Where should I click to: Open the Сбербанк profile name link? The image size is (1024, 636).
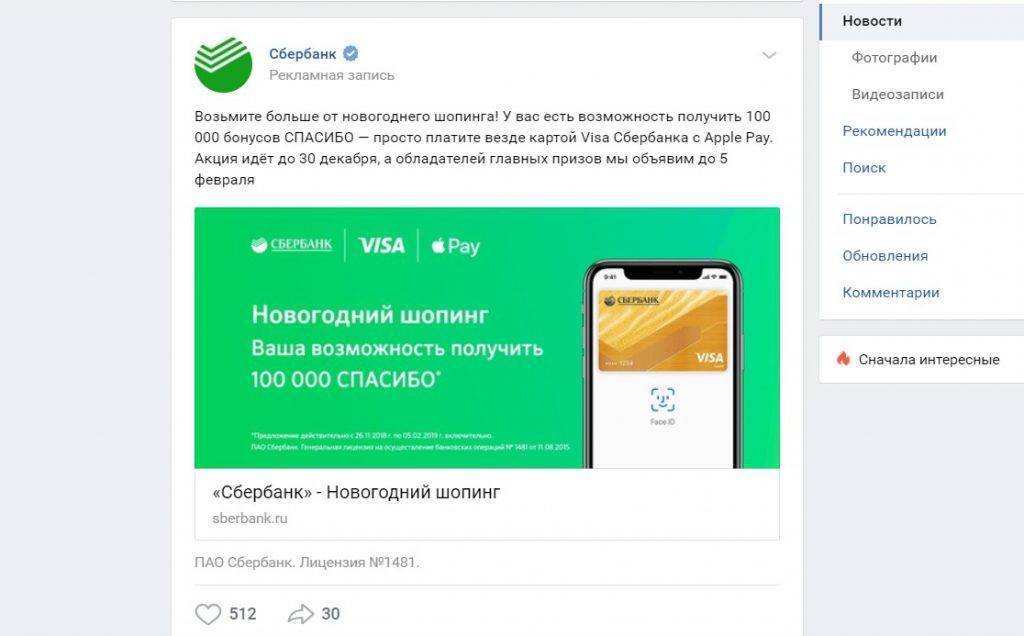click(x=302, y=54)
